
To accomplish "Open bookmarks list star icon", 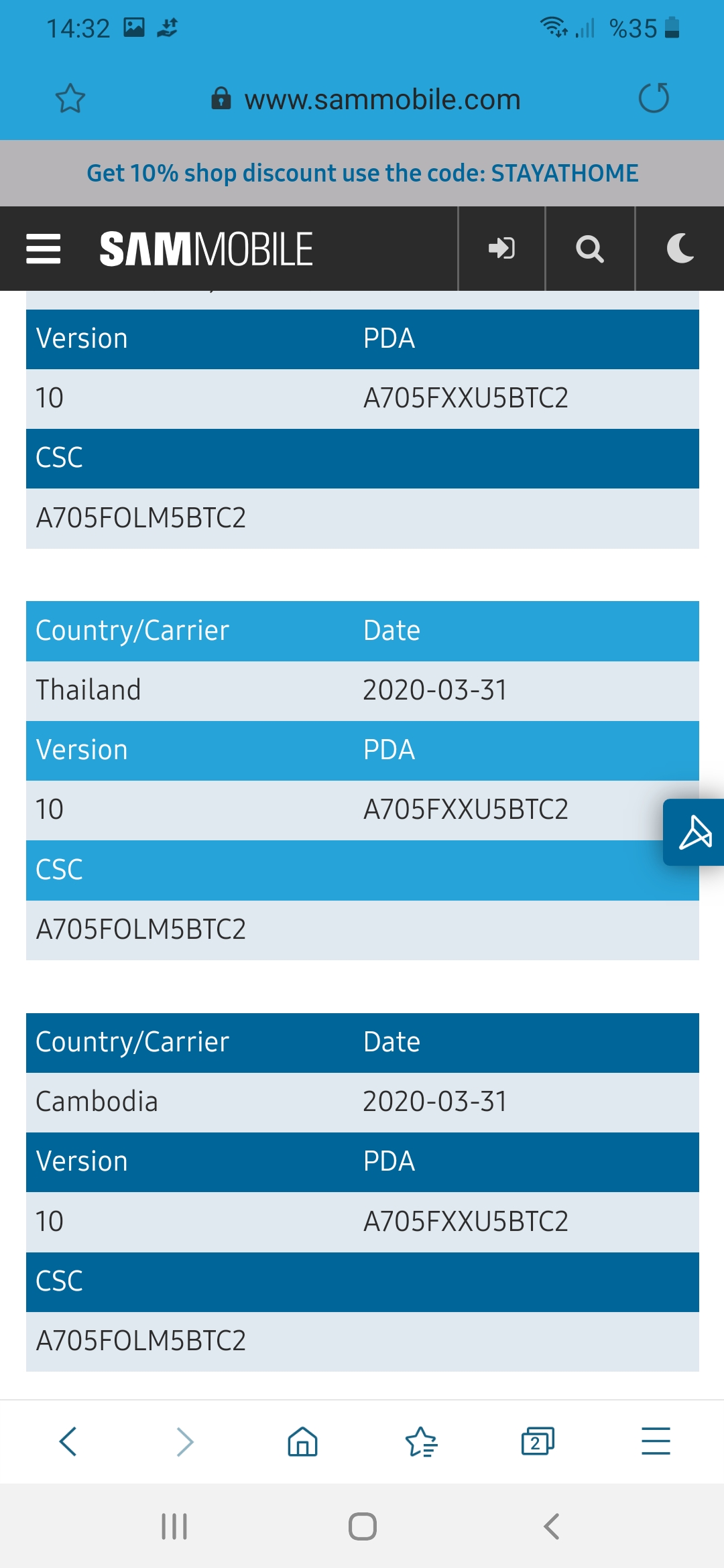I will [x=421, y=1441].
